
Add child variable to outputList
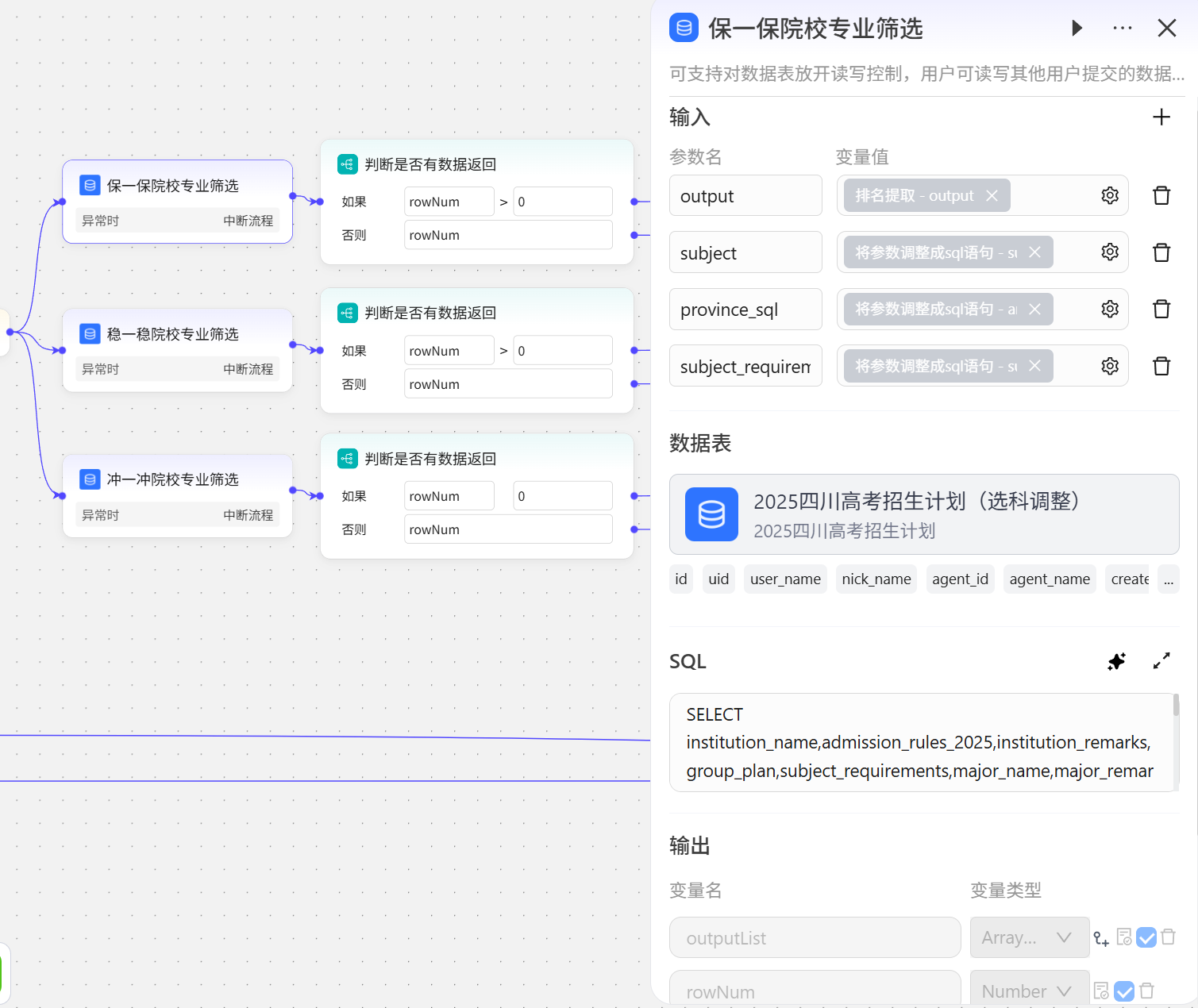tap(1100, 938)
